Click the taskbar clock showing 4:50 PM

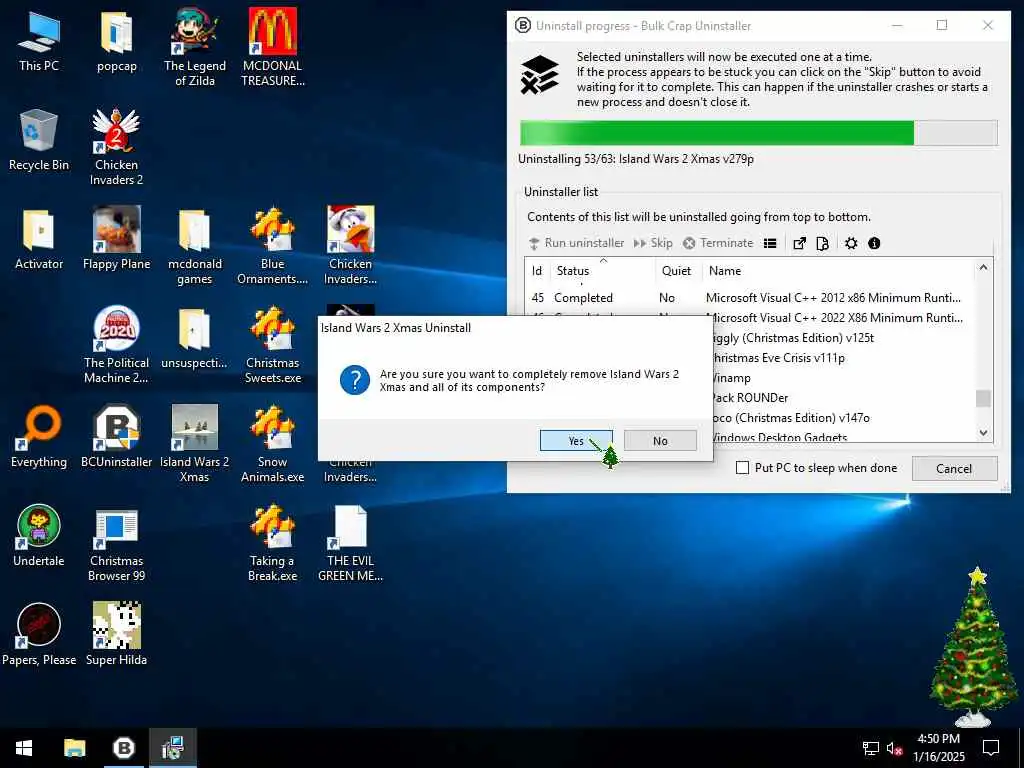938,748
